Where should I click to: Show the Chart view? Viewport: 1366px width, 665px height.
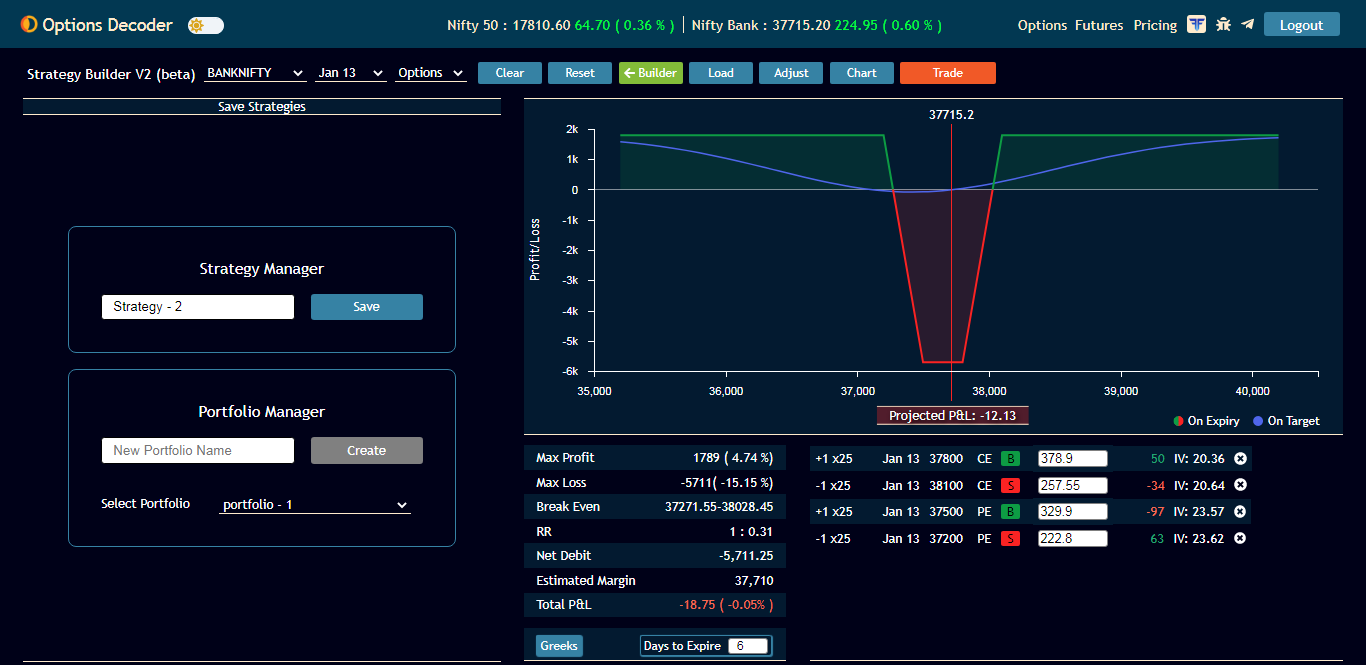(x=862, y=73)
